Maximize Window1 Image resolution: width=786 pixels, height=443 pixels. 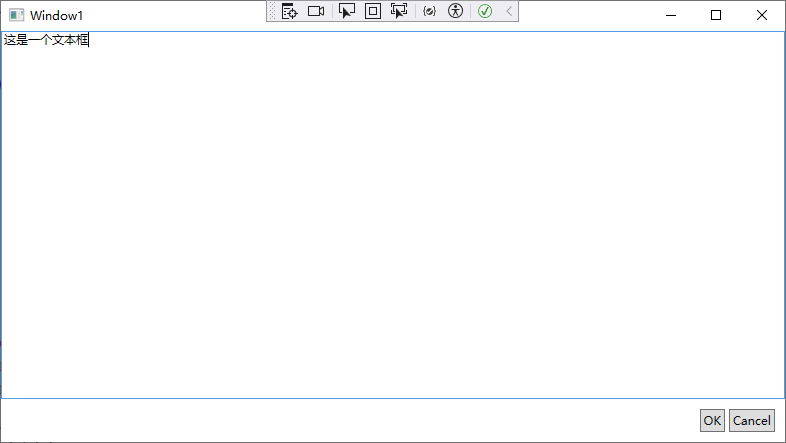(x=716, y=16)
